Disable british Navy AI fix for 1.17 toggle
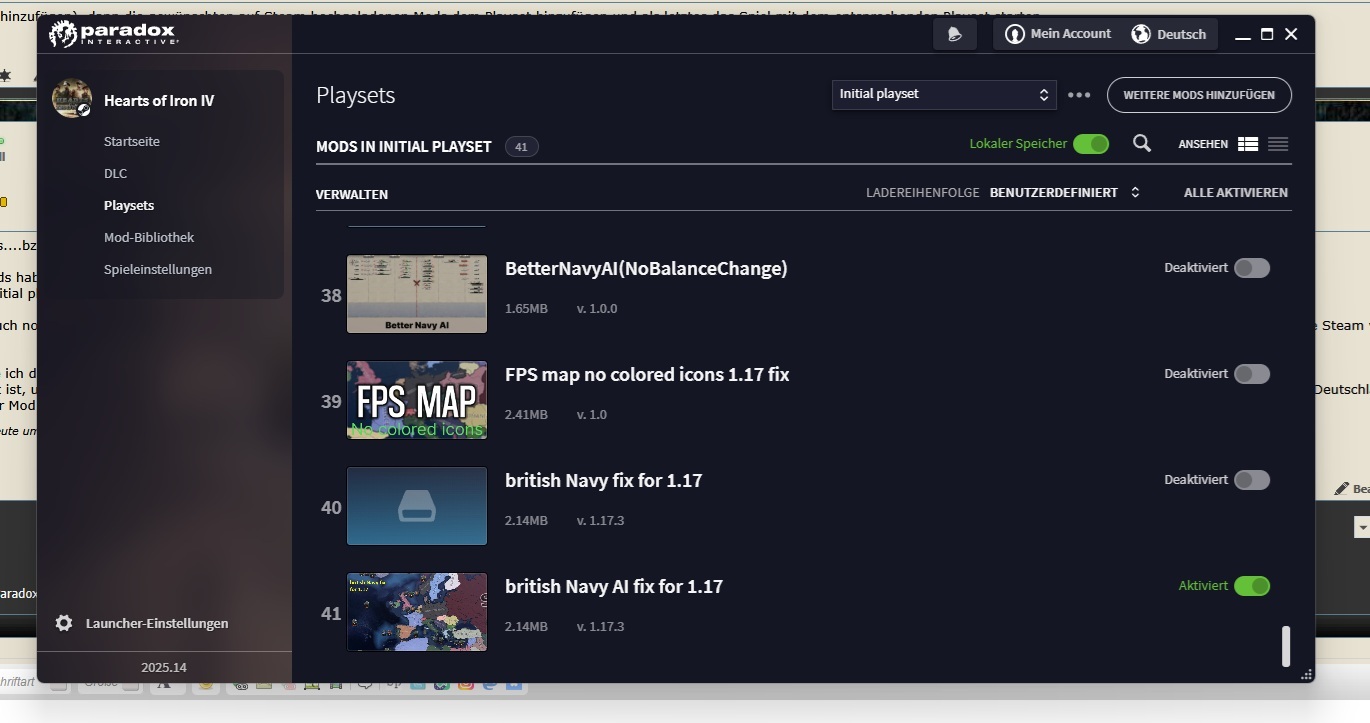The height and width of the screenshot is (723, 1370). (x=1252, y=586)
